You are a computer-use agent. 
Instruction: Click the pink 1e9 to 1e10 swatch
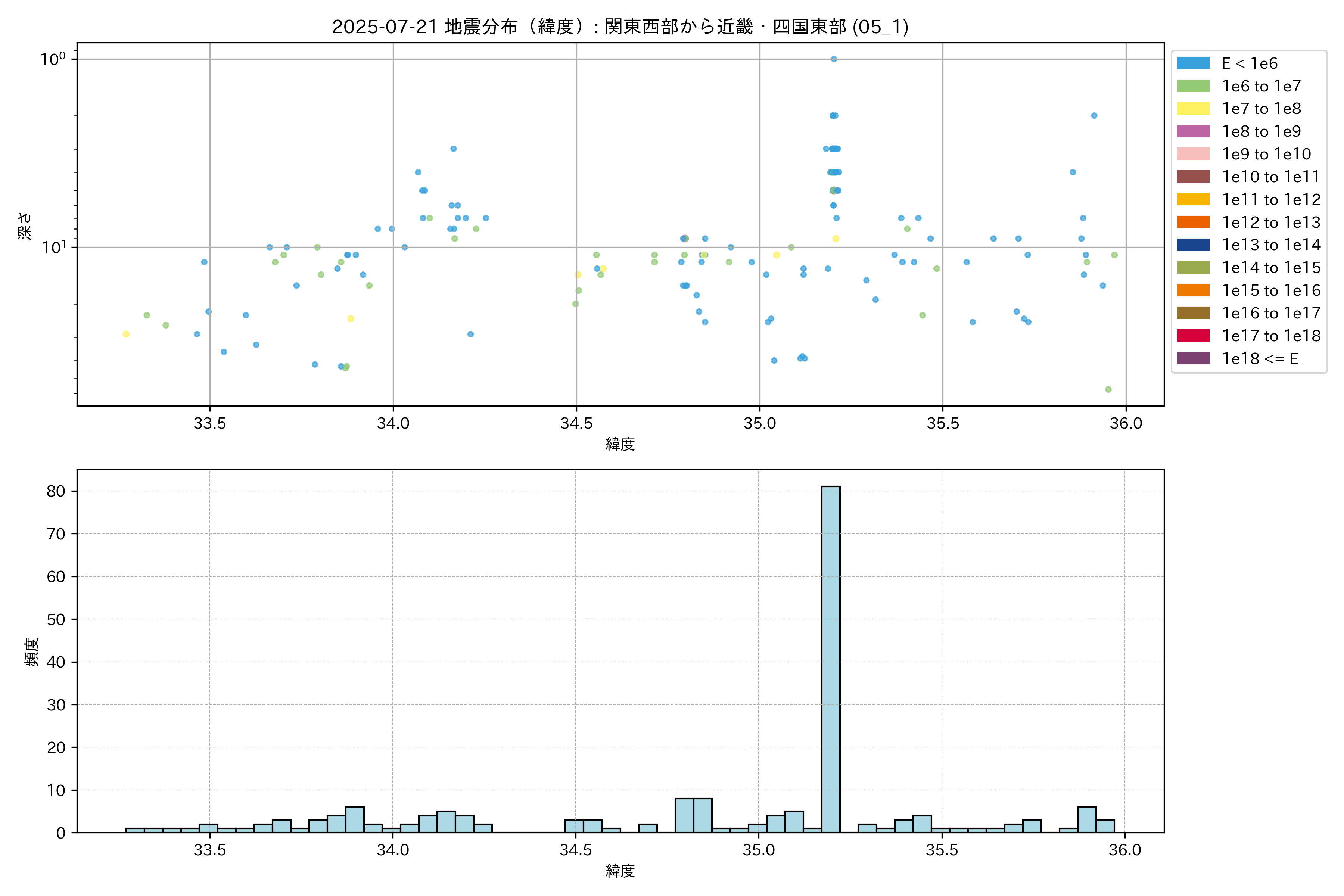[x=1193, y=154]
